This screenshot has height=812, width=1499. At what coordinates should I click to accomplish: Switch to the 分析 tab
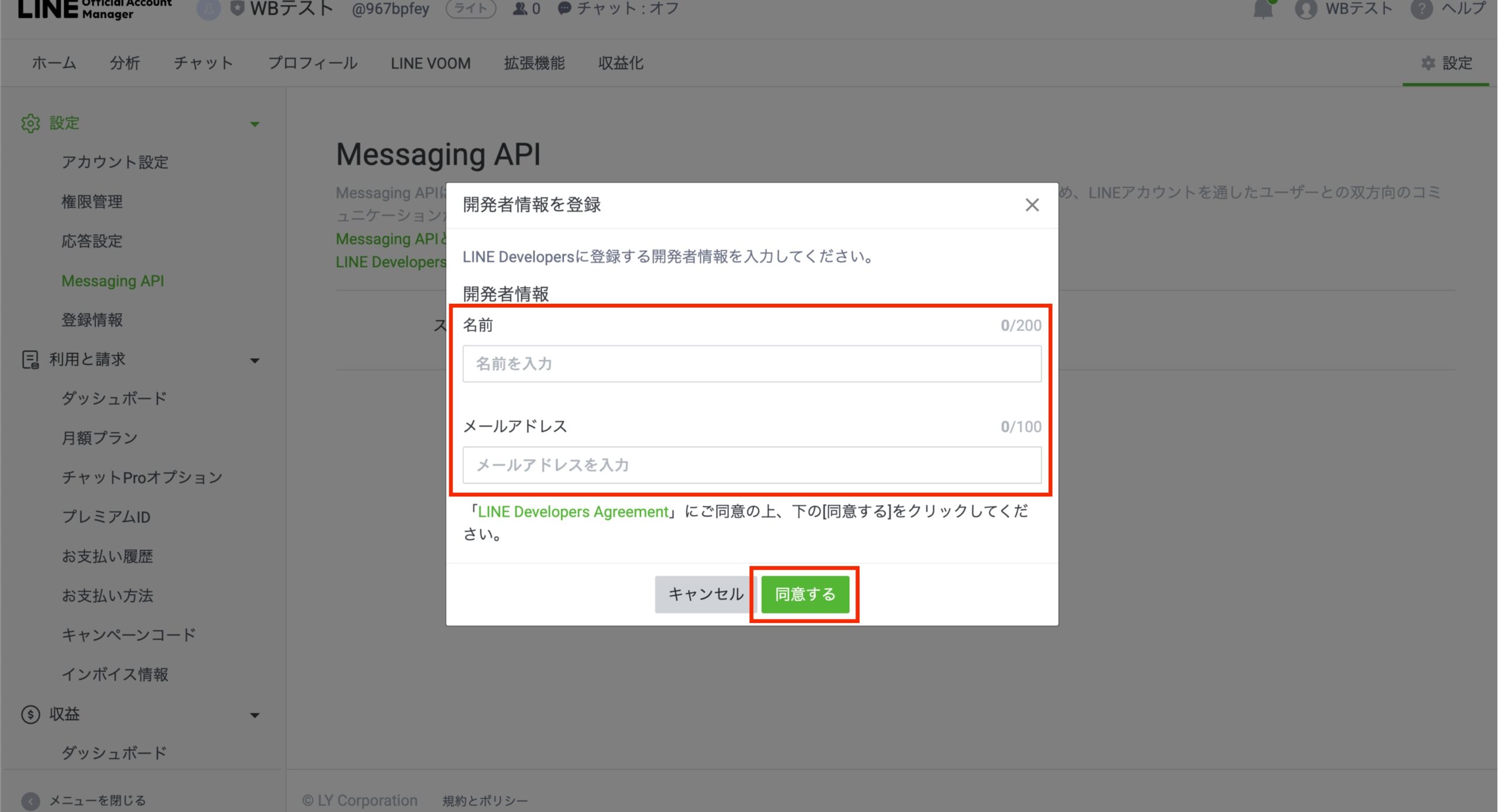[x=125, y=63]
